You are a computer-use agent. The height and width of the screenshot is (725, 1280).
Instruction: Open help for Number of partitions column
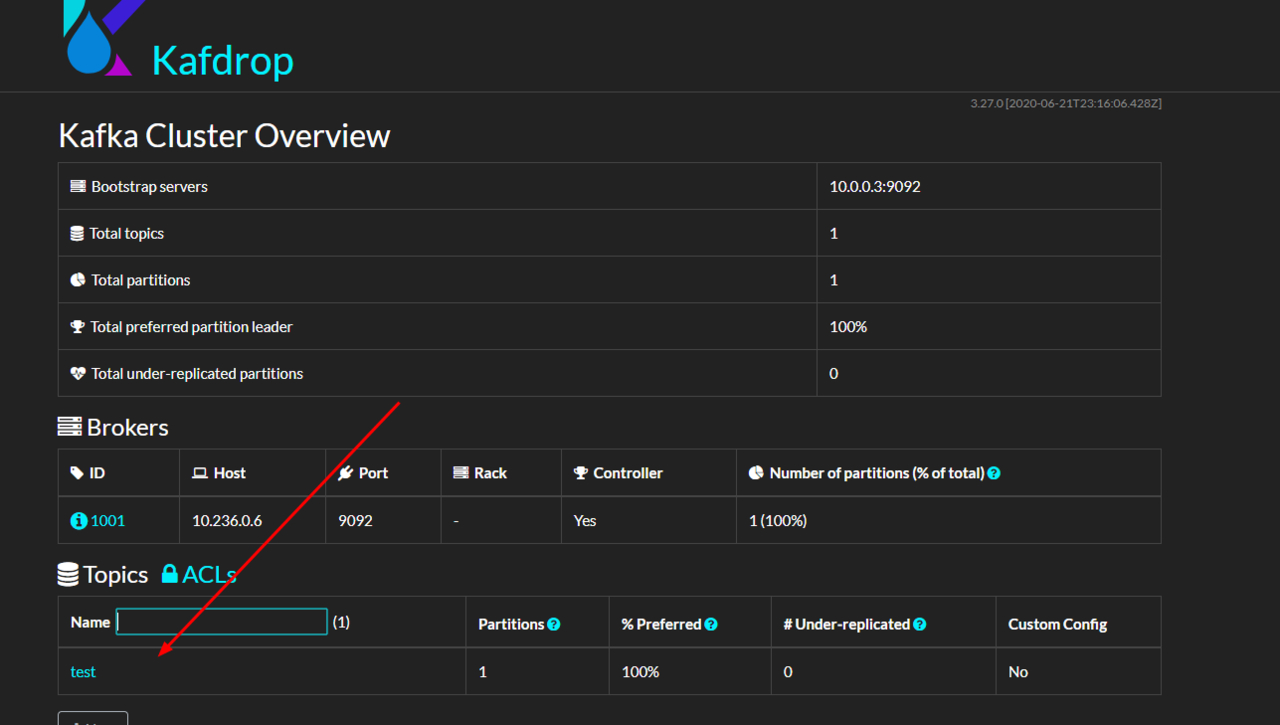point(994,473)
